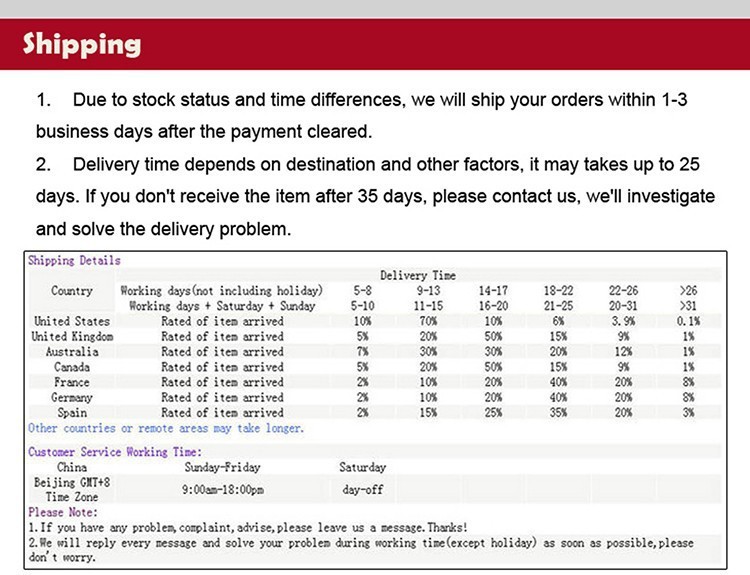
Task: Click the Please Note heading
Action: pyautogui.click(x=63, y=512)
